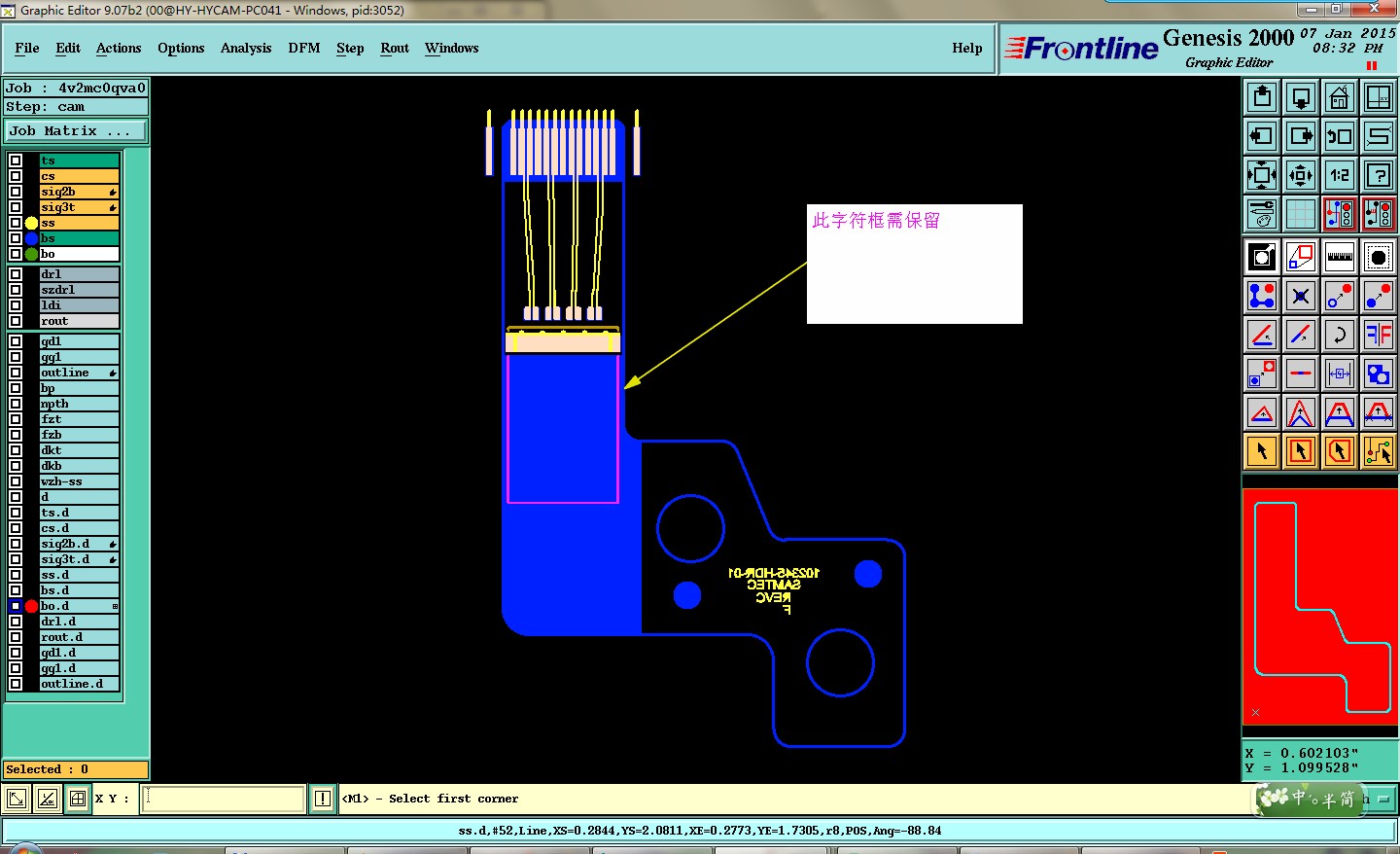1400x854 pixels.
Task: Select the rout layer name
Action: tap(79, 321)
